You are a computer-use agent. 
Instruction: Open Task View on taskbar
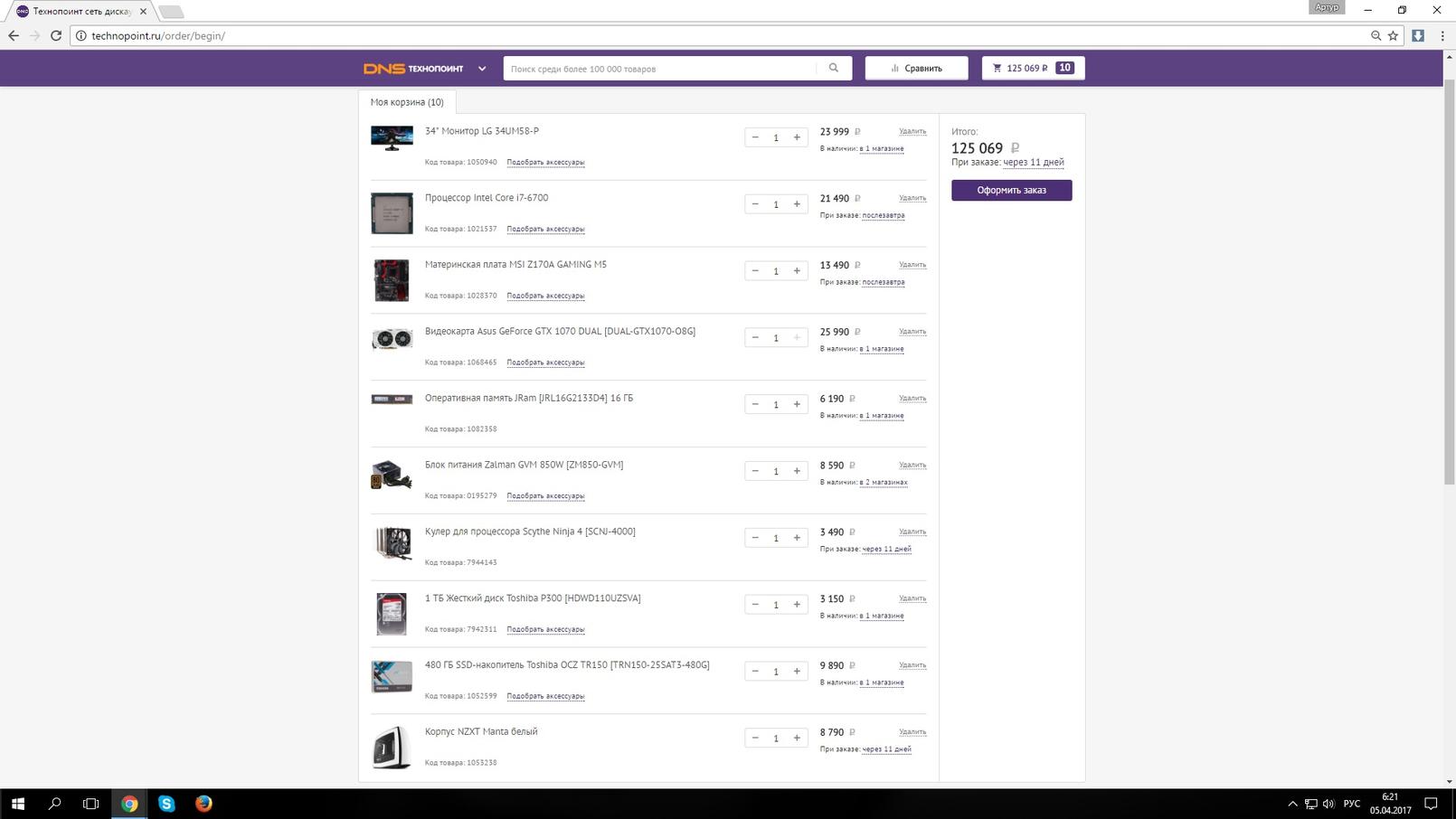[x=90, y=804]
